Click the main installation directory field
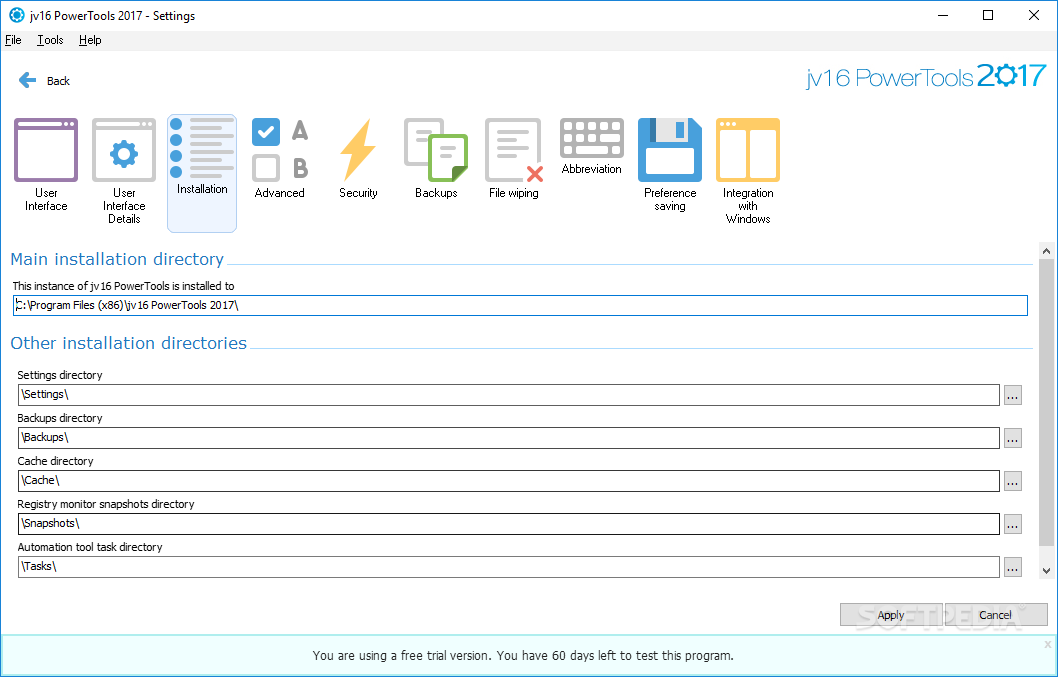 [520, 305]
